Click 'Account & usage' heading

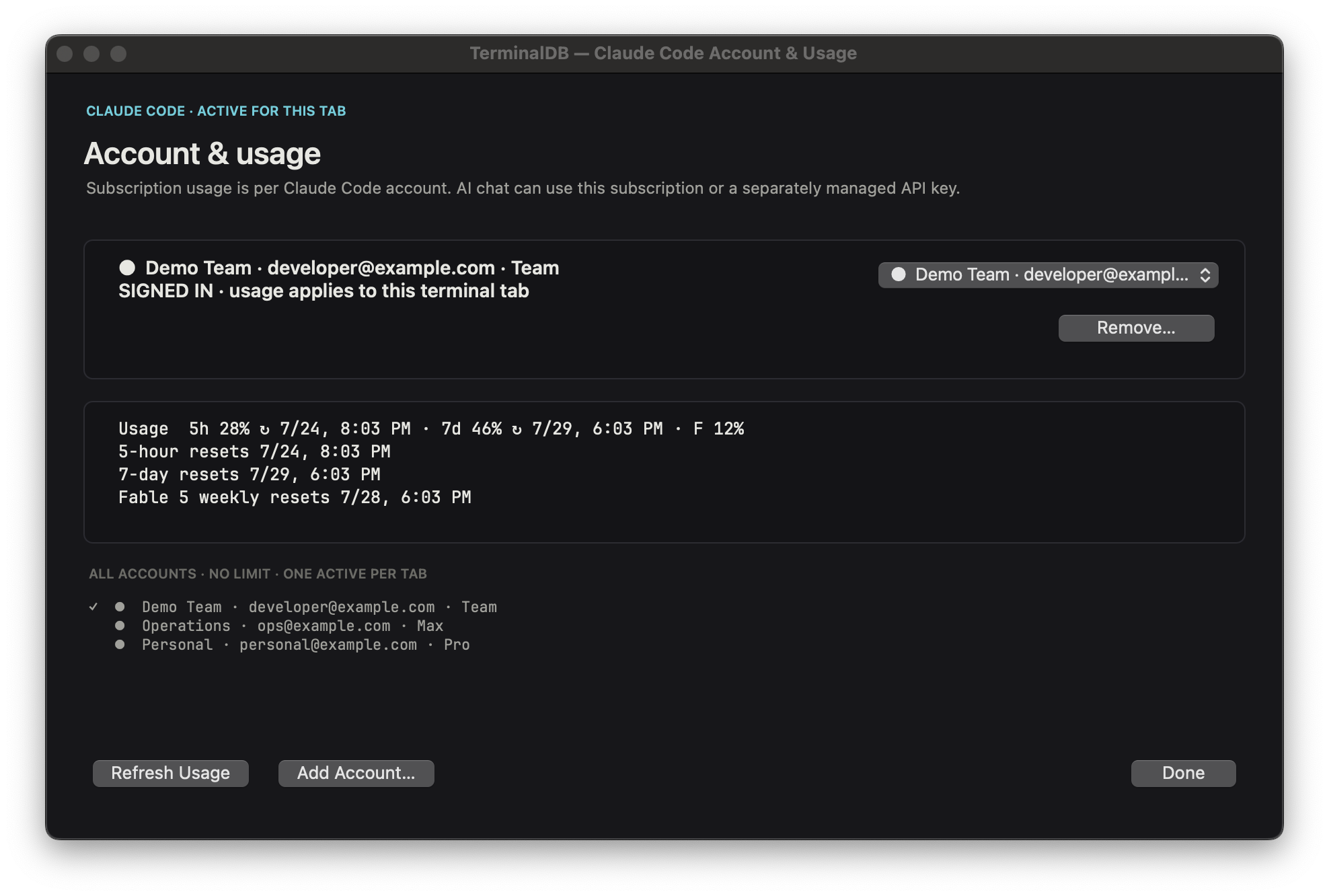coord(202,153)
